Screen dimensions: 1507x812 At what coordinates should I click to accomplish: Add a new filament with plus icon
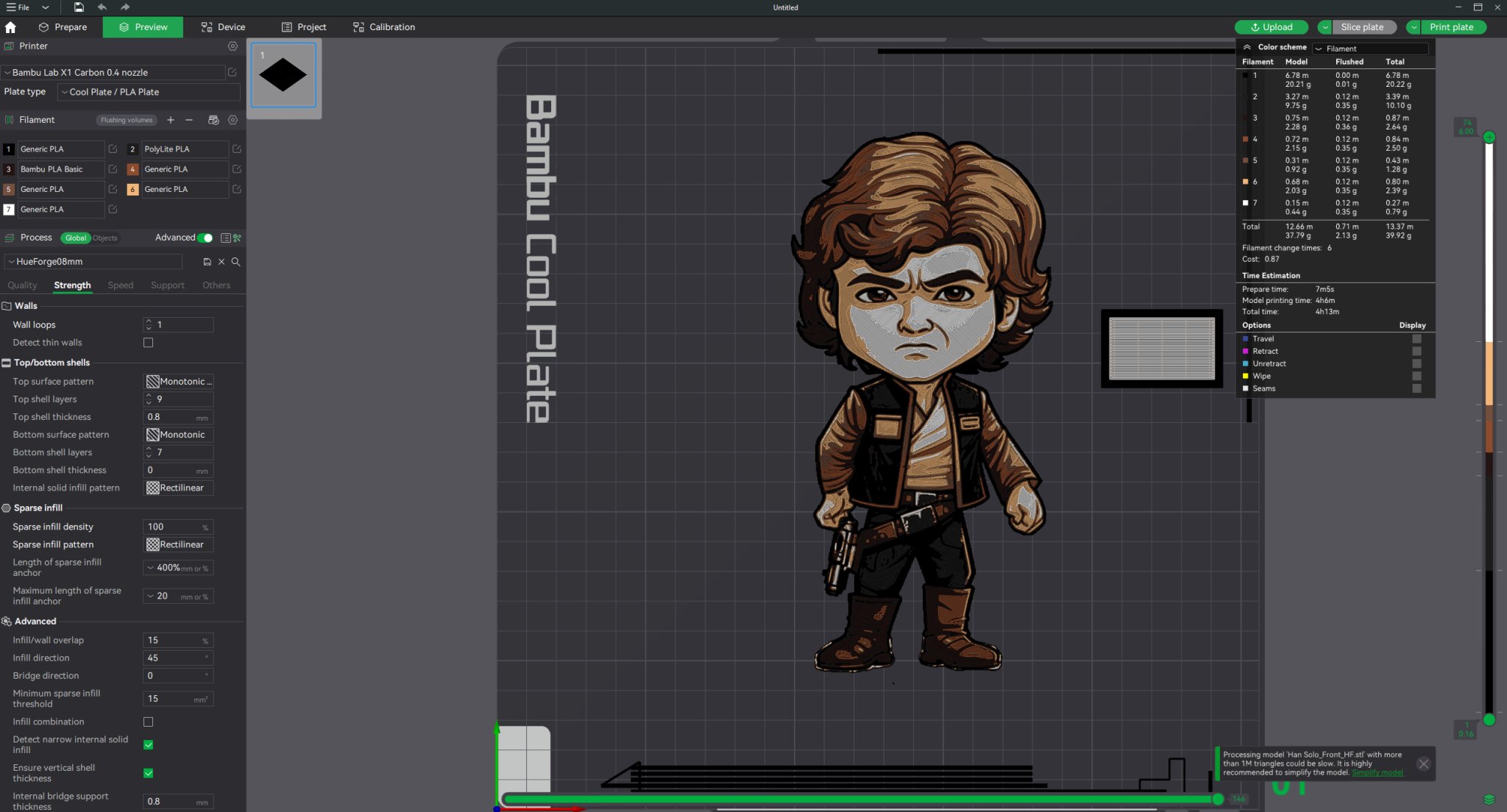pyautogui.click(x=171, y=120)
